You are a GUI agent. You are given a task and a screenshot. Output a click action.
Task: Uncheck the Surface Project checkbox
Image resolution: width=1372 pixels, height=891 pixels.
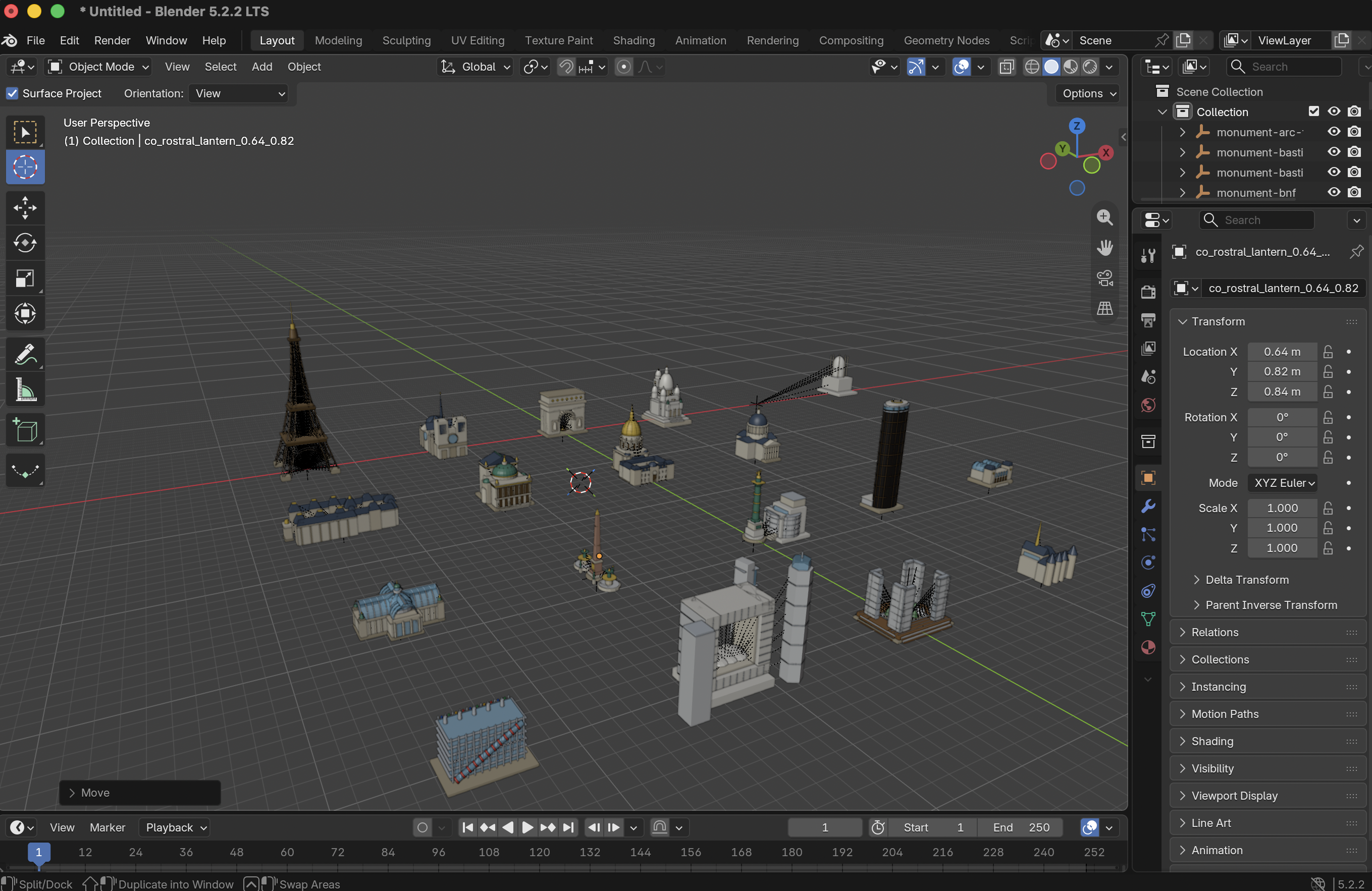pyautogui.click(x=12, y=93)
